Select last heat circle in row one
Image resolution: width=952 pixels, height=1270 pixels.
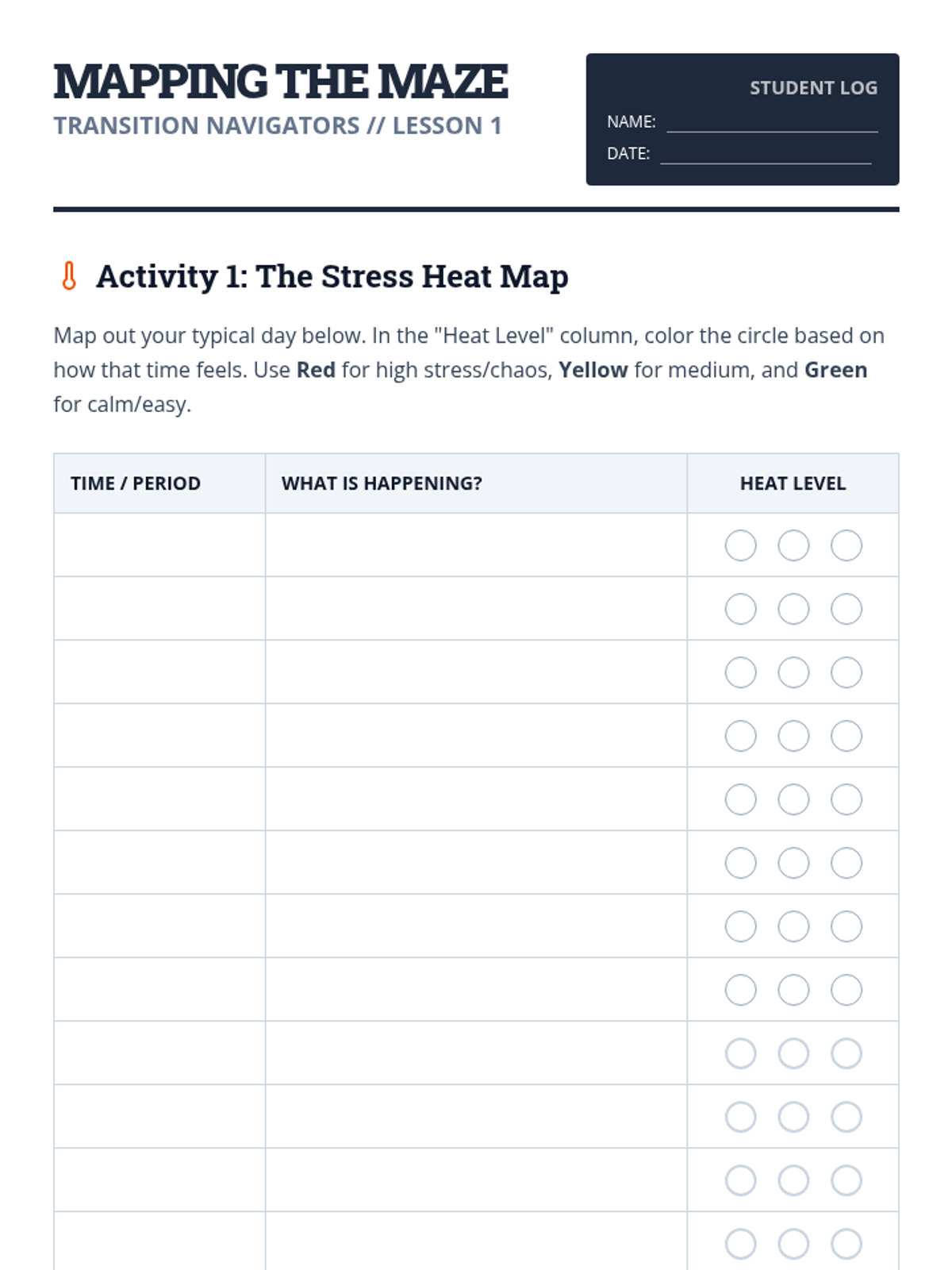846,545
